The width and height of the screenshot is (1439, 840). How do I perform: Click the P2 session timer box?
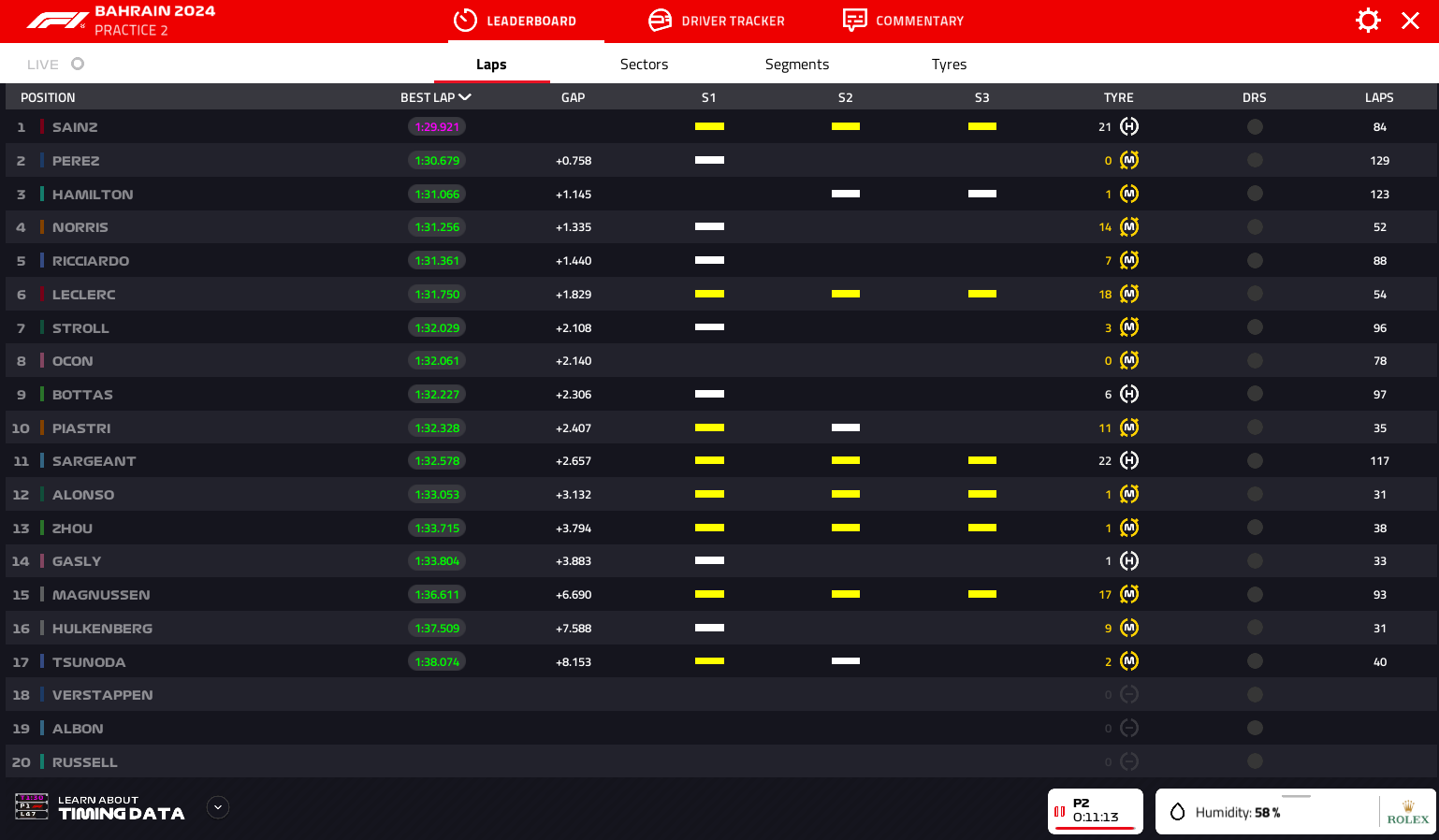(x=1096, y=811)
